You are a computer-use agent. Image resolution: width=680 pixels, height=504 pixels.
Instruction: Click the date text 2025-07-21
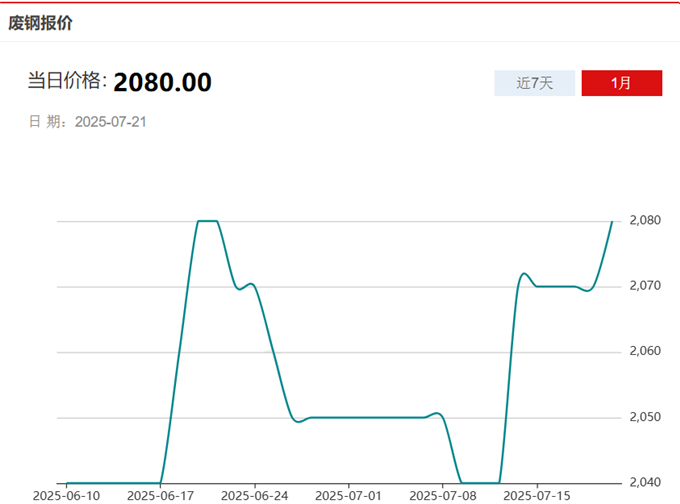[x=111, y=122]
